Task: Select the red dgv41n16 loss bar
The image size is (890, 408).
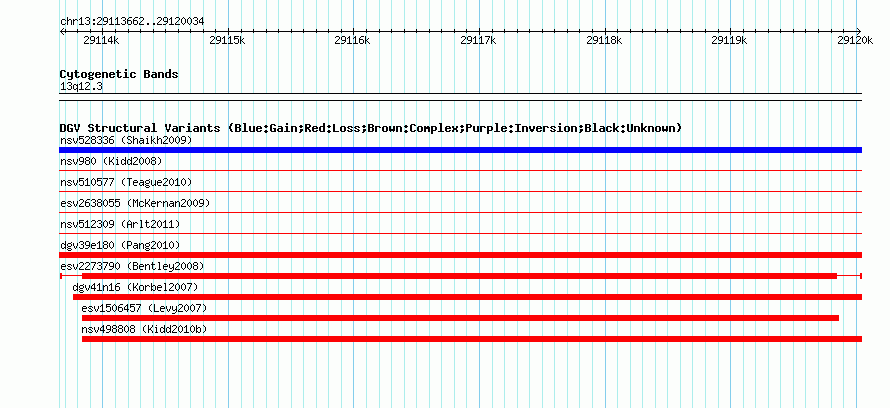Action: [x=467, y=297]
